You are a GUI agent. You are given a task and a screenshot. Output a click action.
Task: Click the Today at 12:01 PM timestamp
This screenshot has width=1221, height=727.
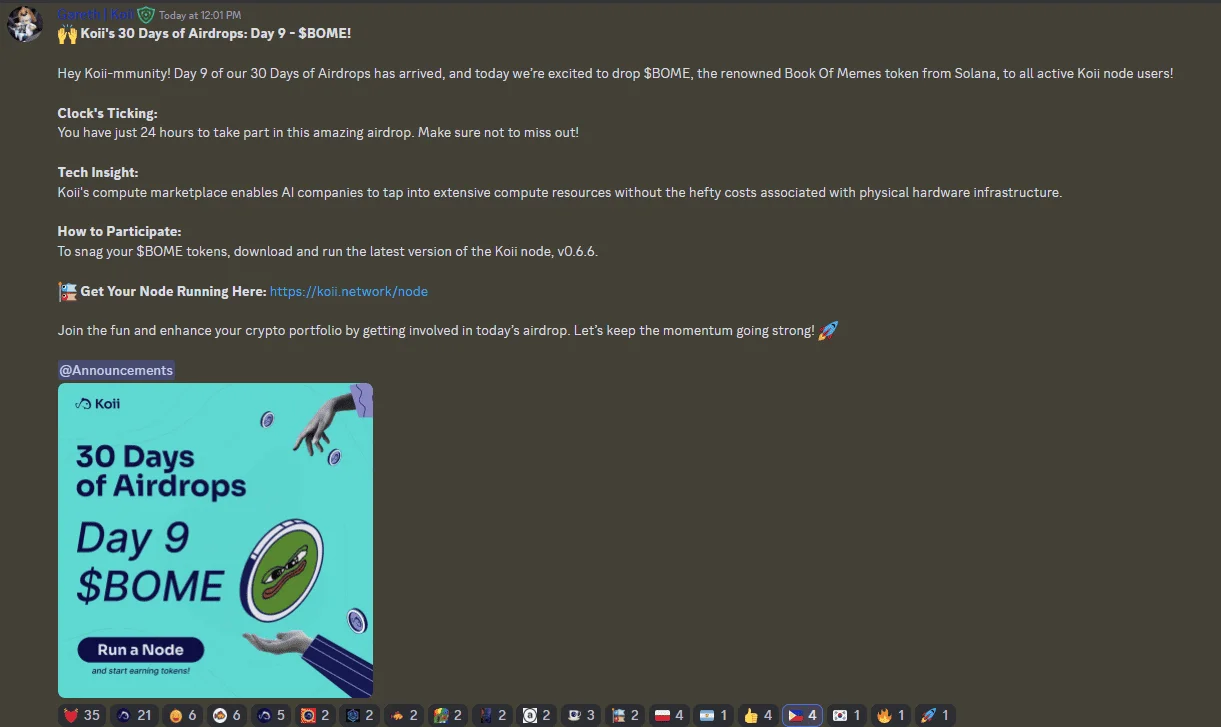point(200,15)
